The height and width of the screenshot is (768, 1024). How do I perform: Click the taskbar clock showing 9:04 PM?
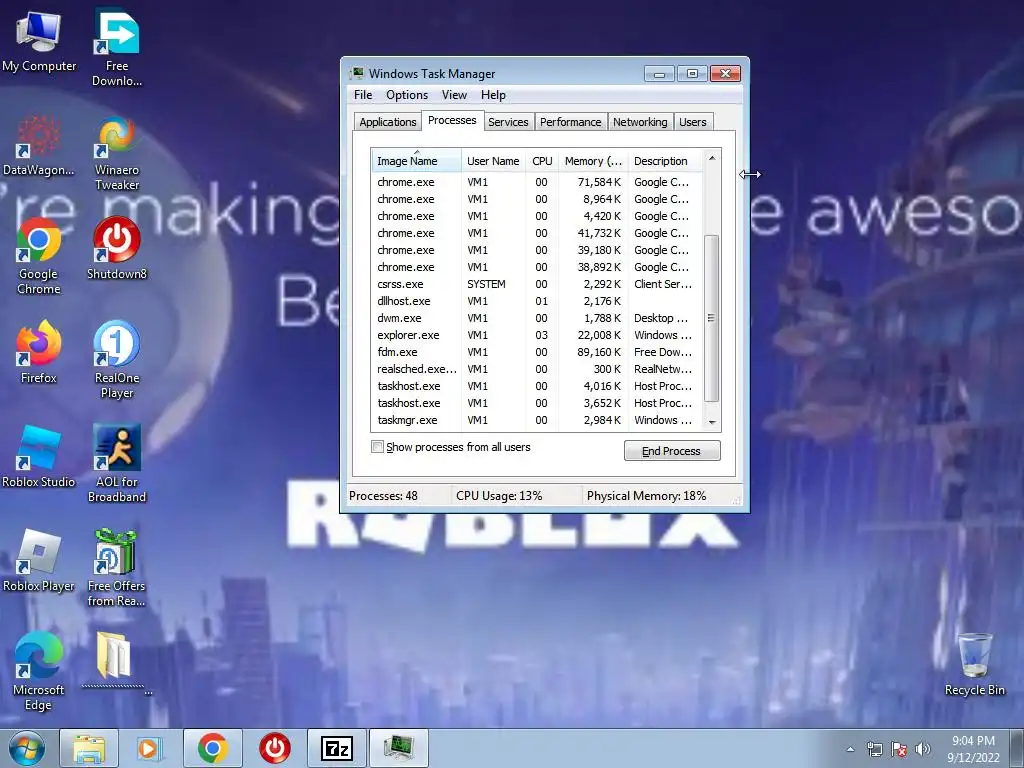(973, 749)
